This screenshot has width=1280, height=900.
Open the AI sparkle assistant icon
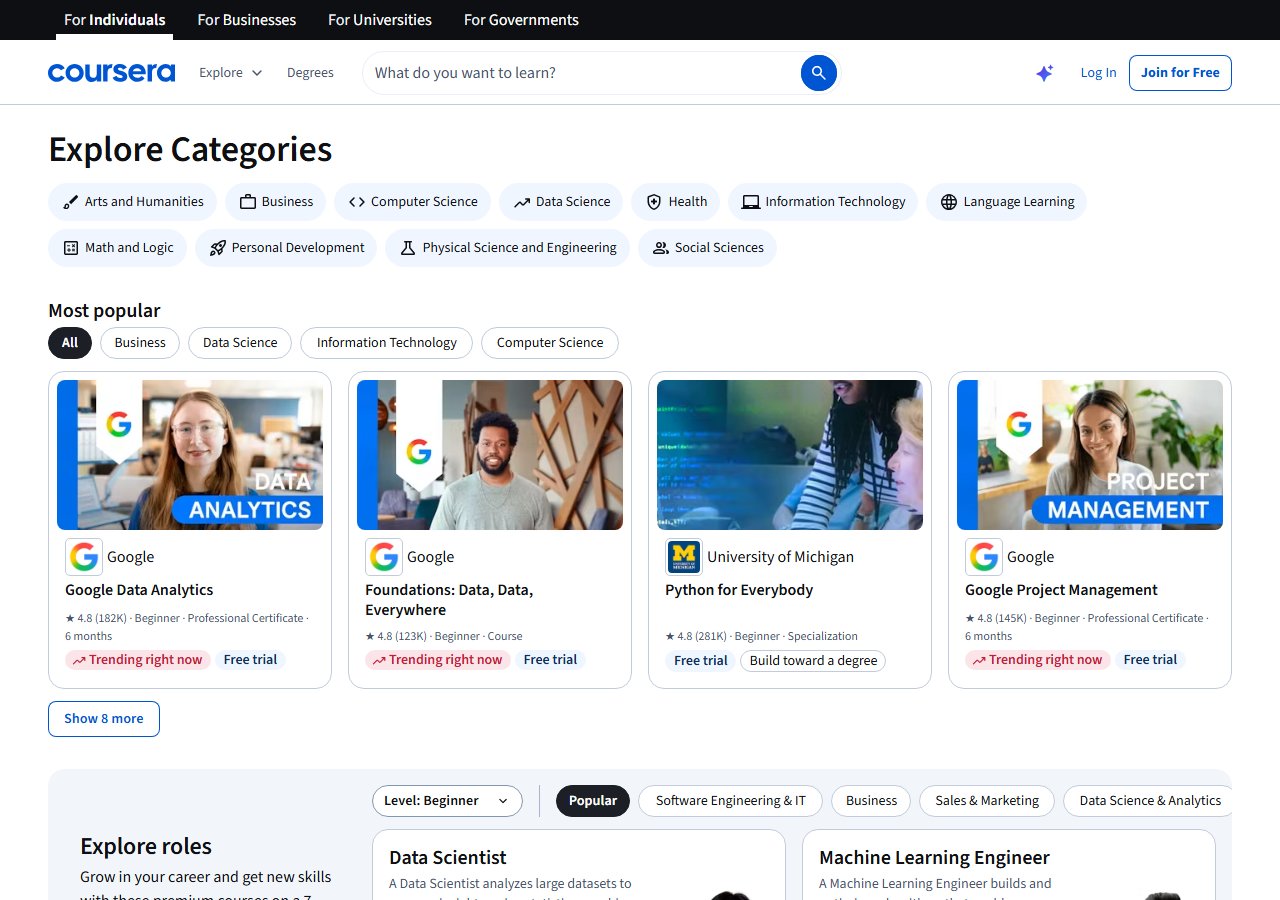(x=1044, y=73)
